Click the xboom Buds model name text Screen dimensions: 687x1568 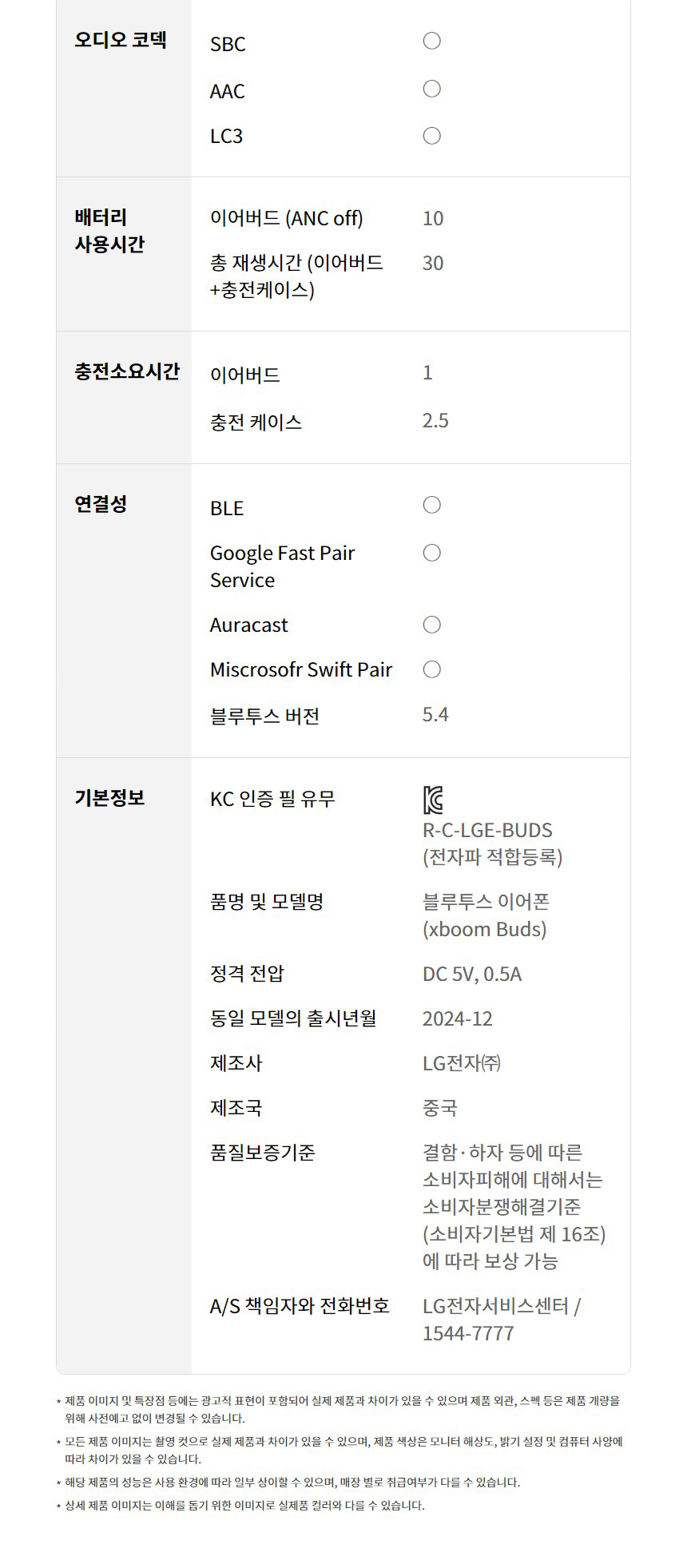tap(485, 929)
